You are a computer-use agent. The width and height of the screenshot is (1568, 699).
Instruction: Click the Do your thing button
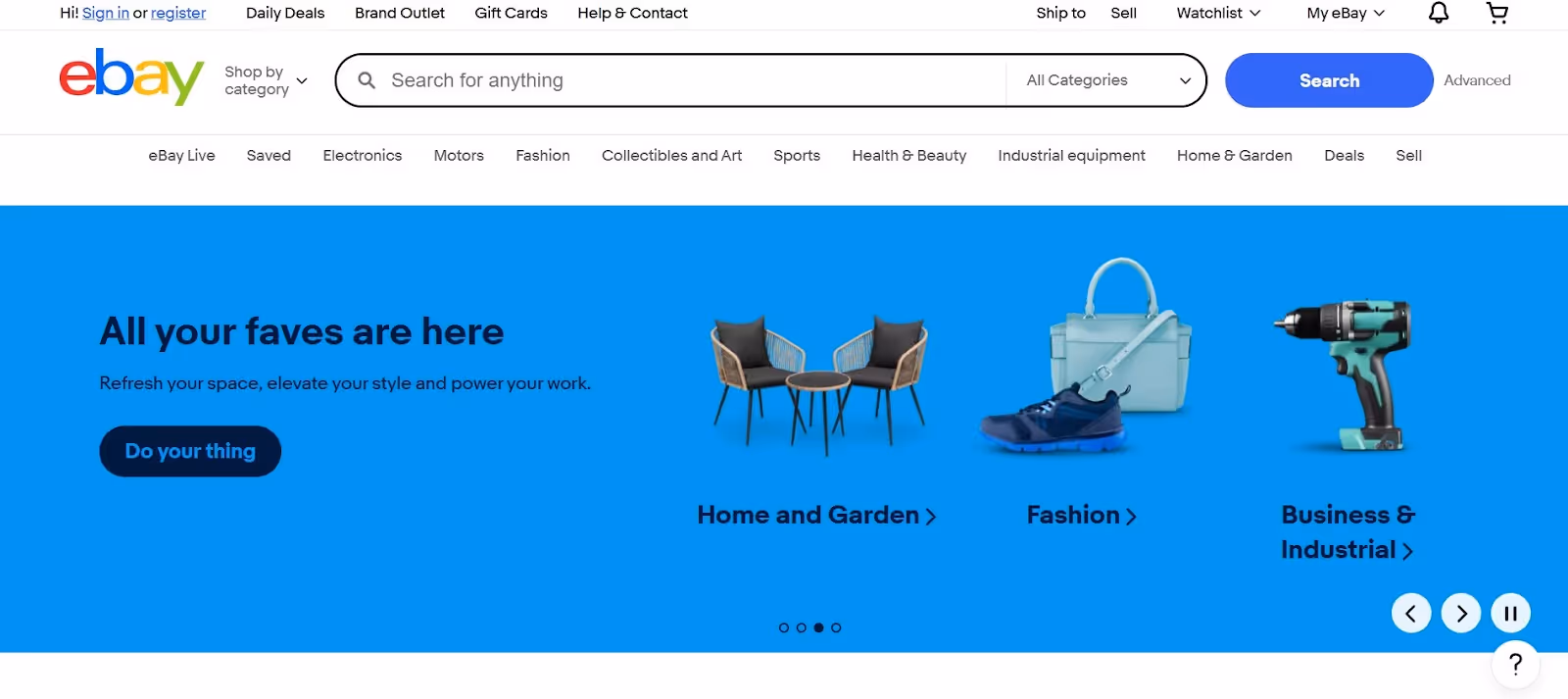190,451
